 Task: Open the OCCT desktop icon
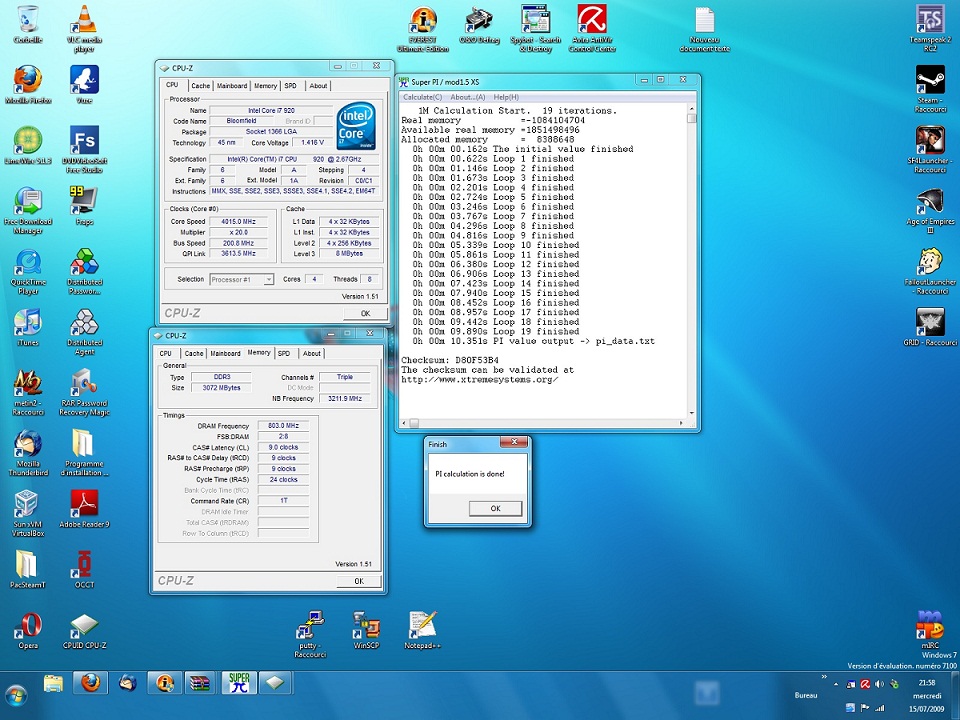click(84, 569)
